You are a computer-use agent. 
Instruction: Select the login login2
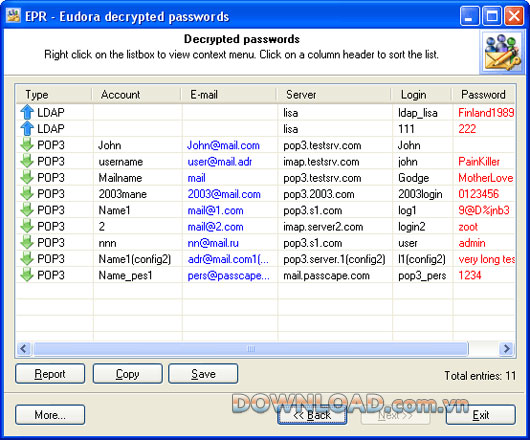click(411, 226)
